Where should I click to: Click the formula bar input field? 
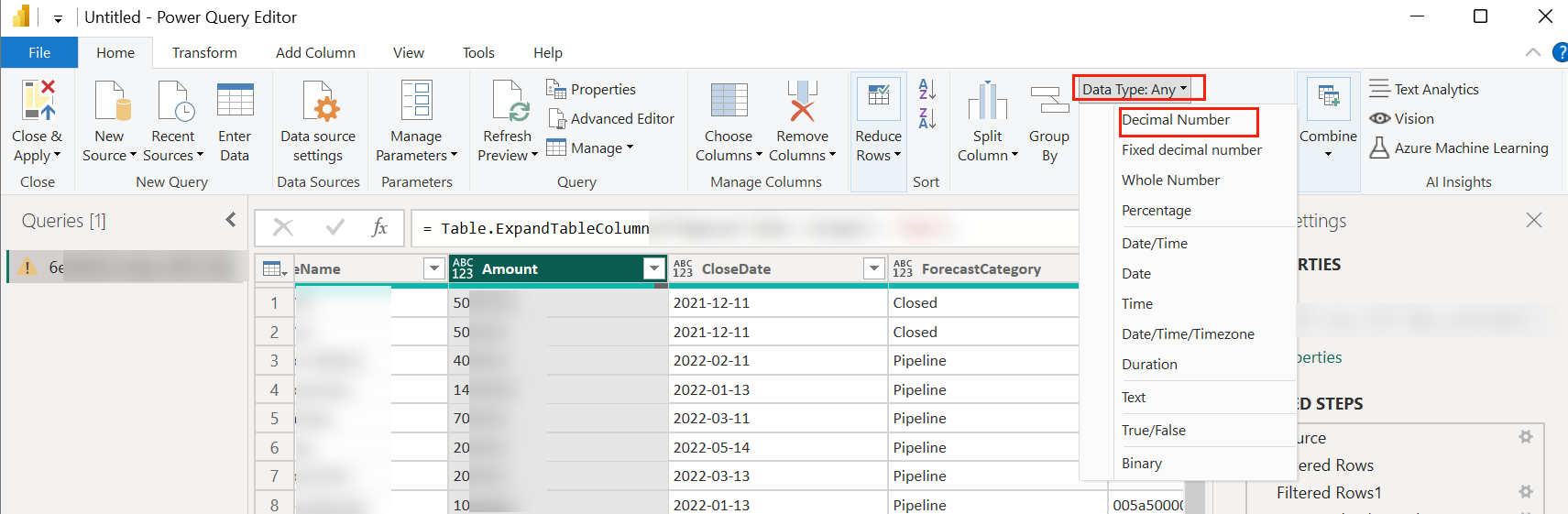(745, 228)
